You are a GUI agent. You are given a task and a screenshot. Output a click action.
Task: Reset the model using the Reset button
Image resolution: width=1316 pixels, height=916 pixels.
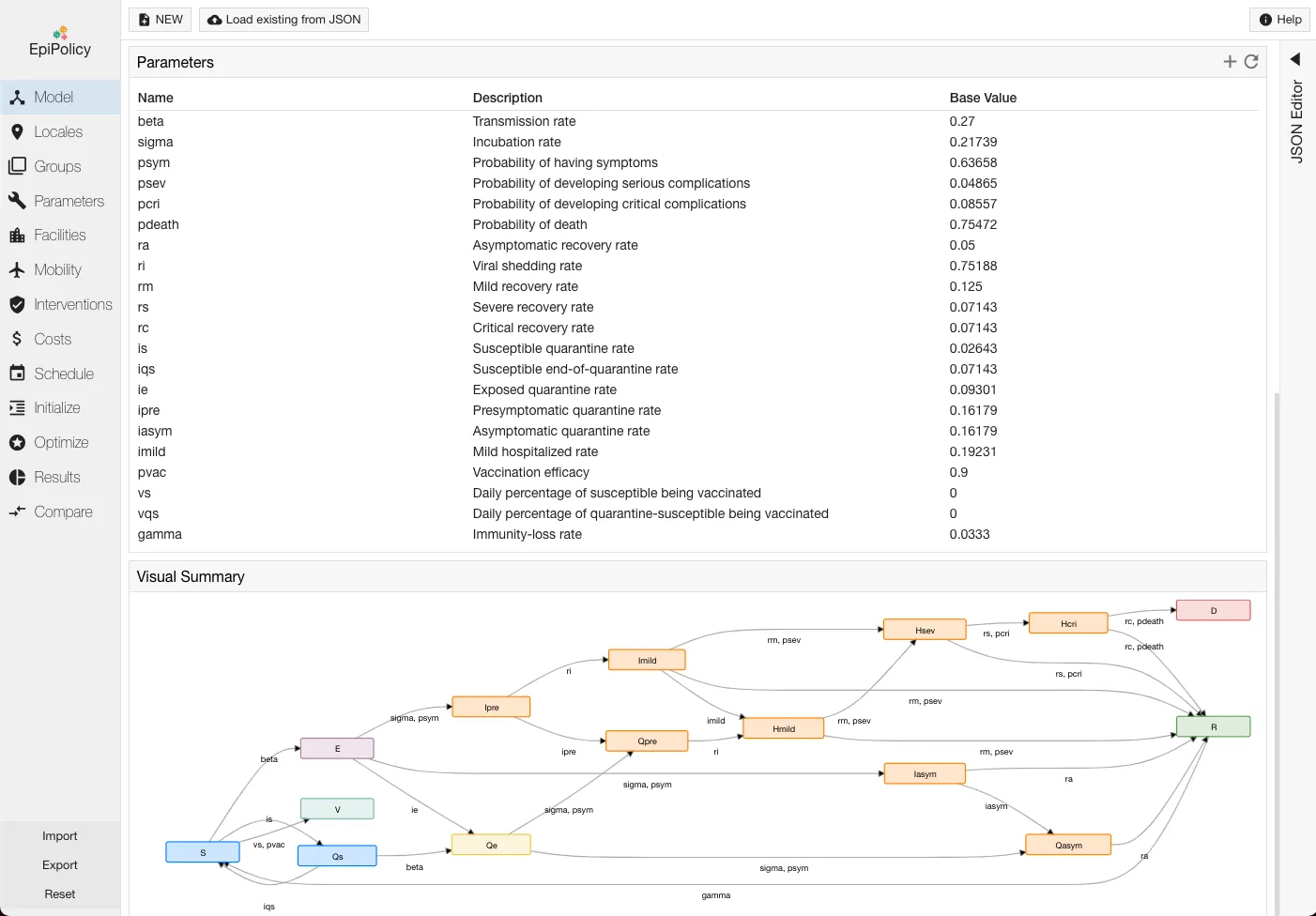tap(59, 893)
